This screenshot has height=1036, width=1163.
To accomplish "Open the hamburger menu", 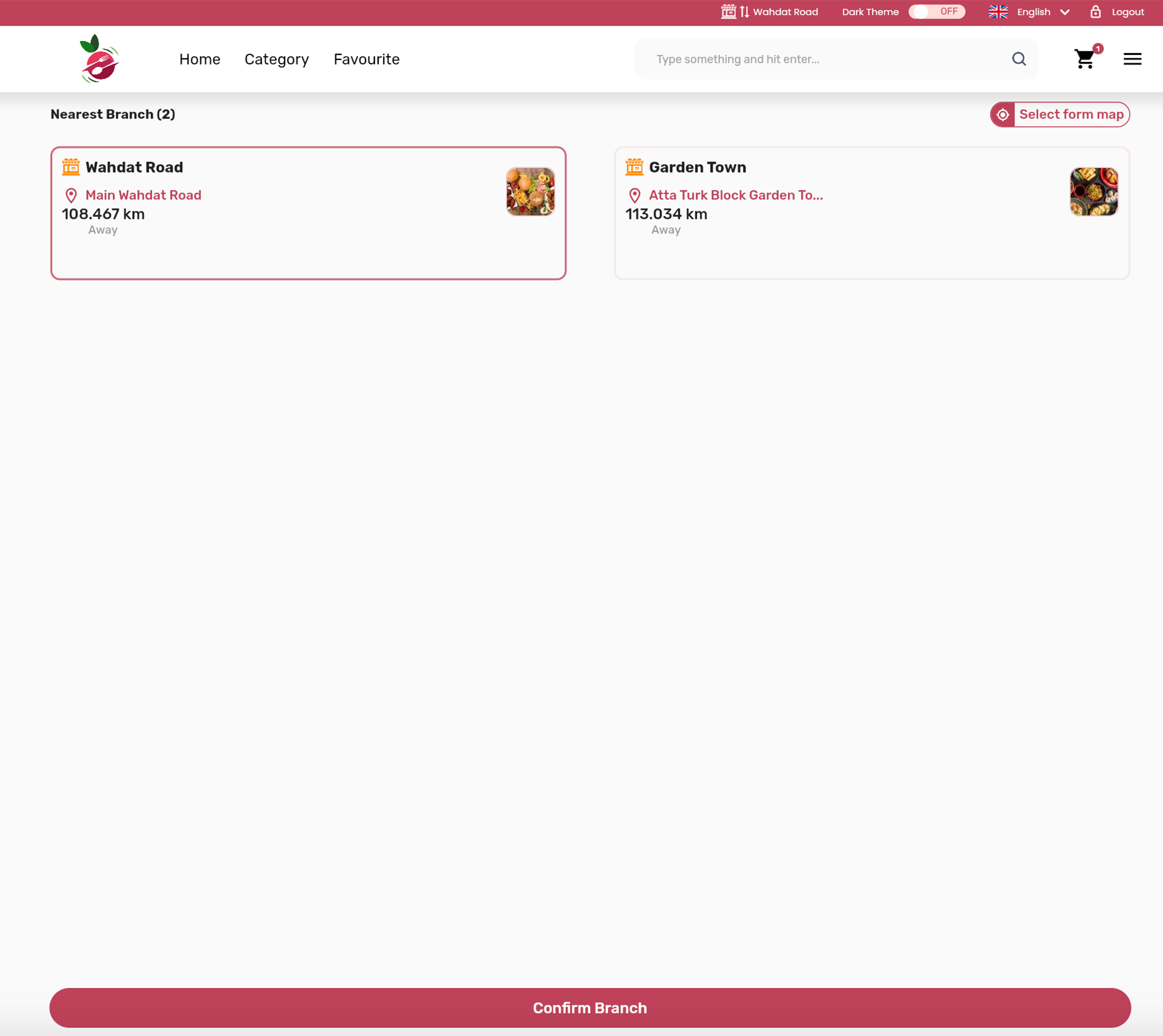I will click(x=1132, y=59).
